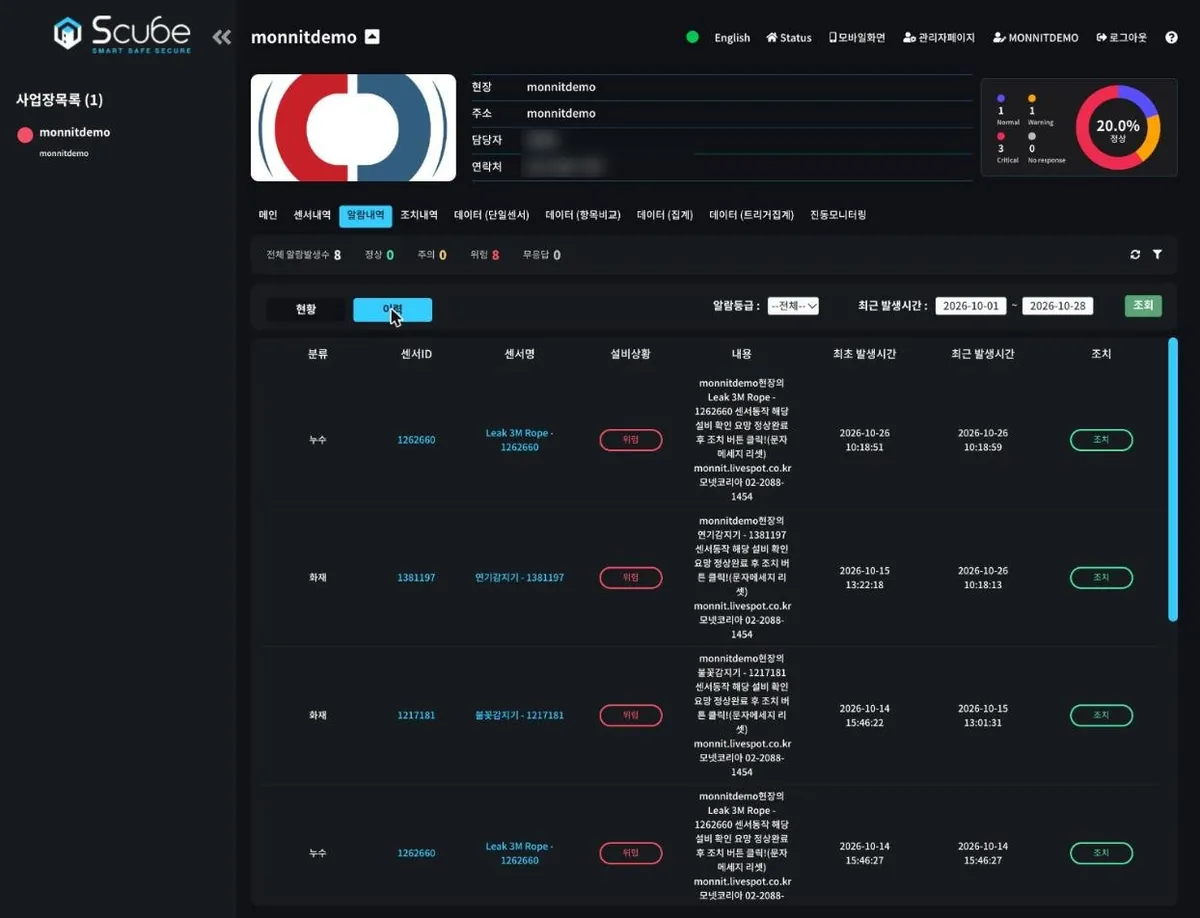Open the 진동모니터링 tab
Screen dimensions: 1200x918
click(x=838, y=215)
